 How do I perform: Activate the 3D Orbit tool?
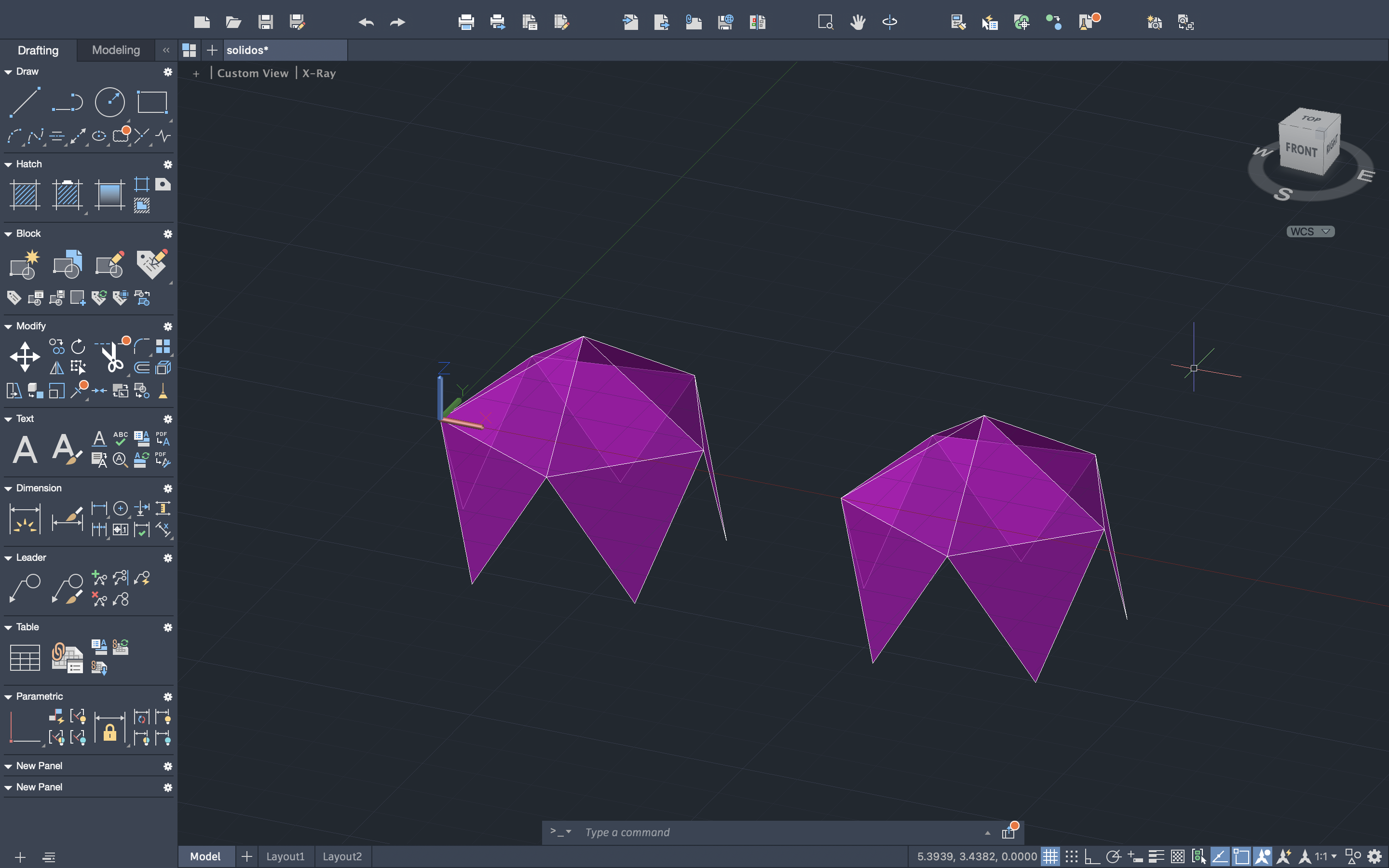pyautogui.click(x=890, y=22)
